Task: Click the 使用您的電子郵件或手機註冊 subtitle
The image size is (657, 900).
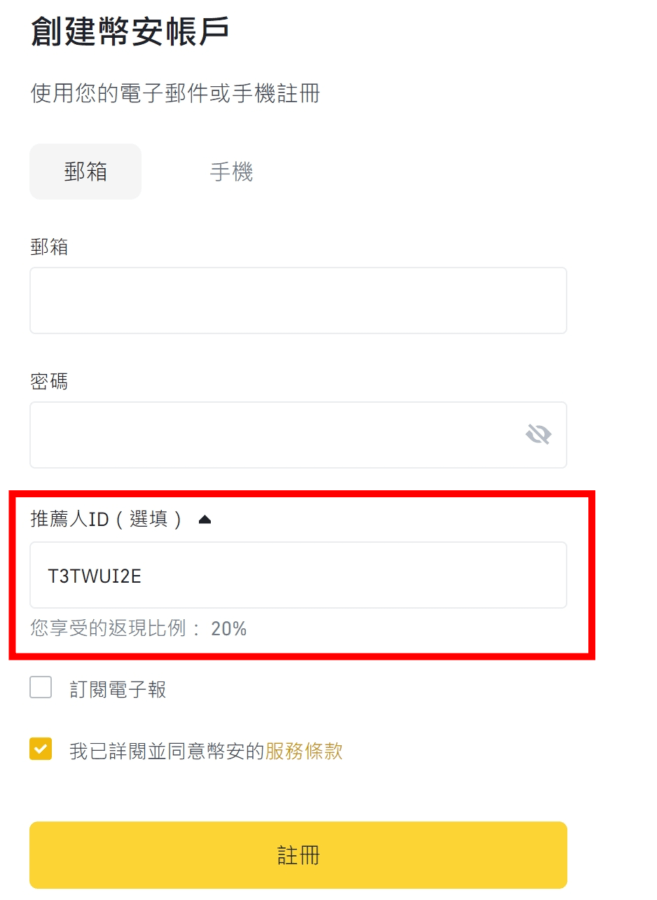Action: point(175,93)
